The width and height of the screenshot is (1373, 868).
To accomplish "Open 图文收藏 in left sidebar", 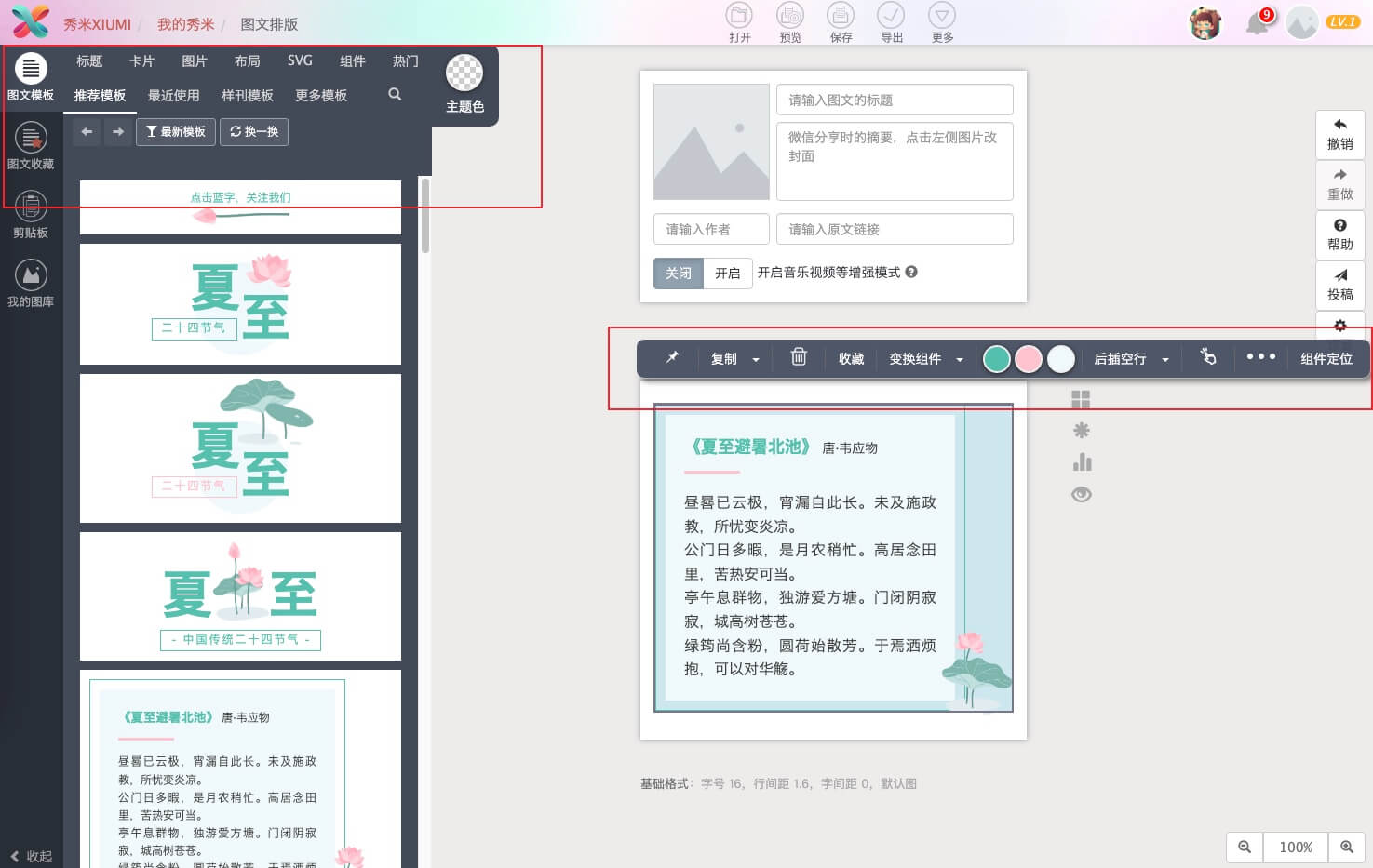I will [x=31, y=147].
